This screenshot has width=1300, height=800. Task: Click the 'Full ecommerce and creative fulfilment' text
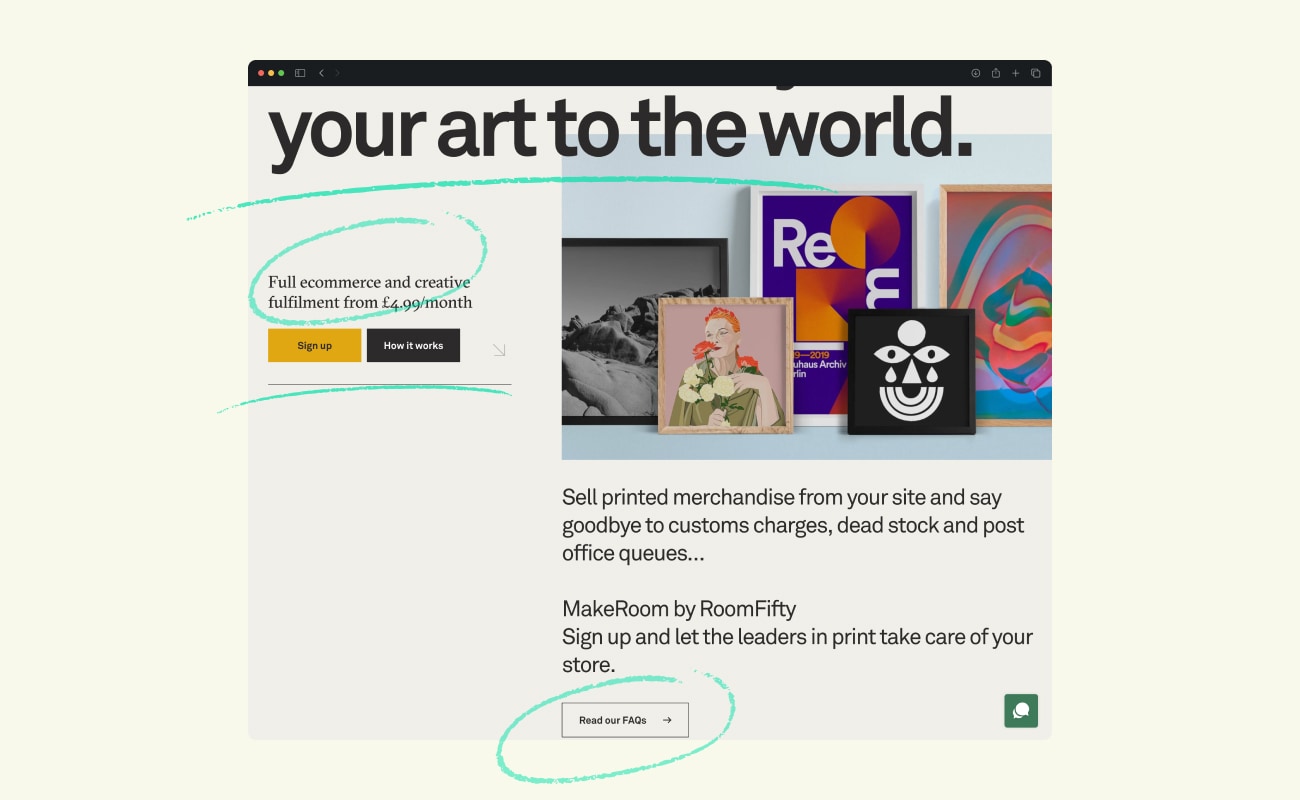370,292
